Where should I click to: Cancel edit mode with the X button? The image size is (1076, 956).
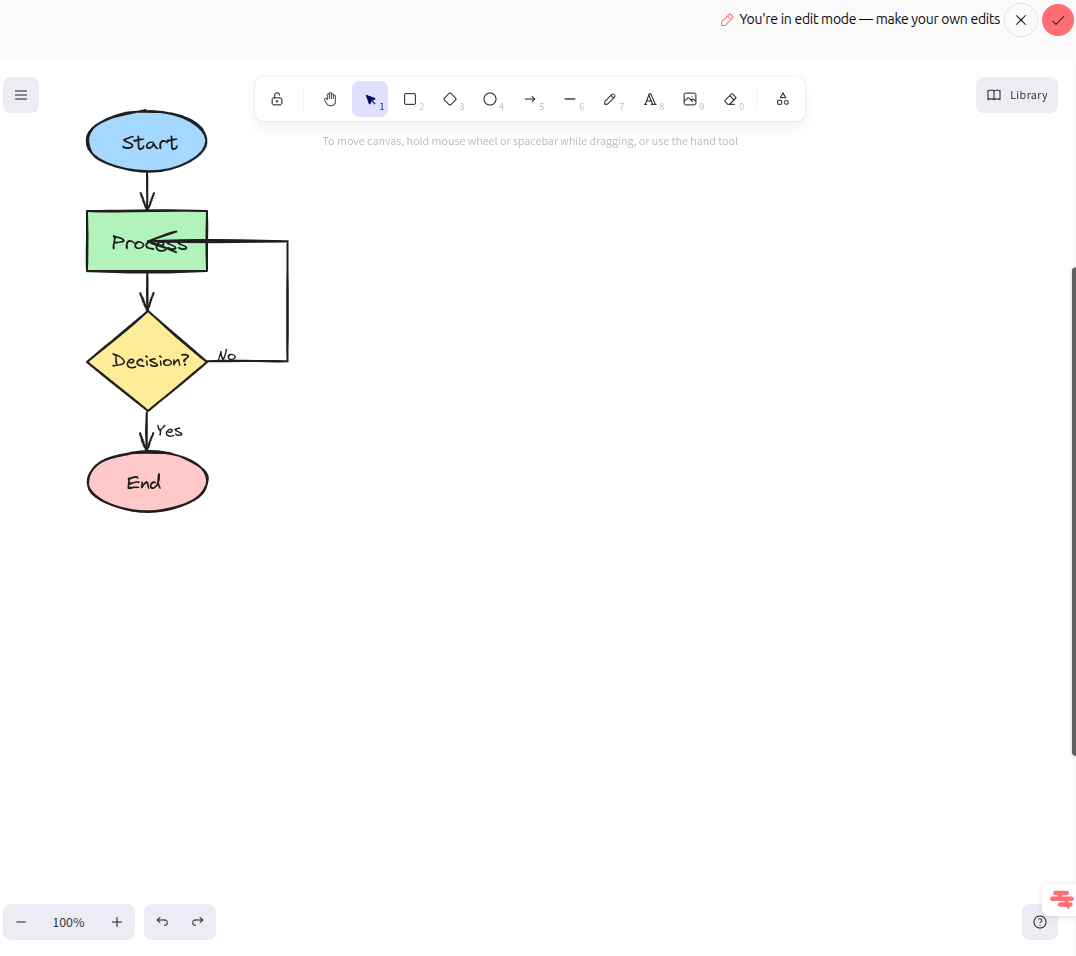pyautogui.click(x=1020, y=20)
